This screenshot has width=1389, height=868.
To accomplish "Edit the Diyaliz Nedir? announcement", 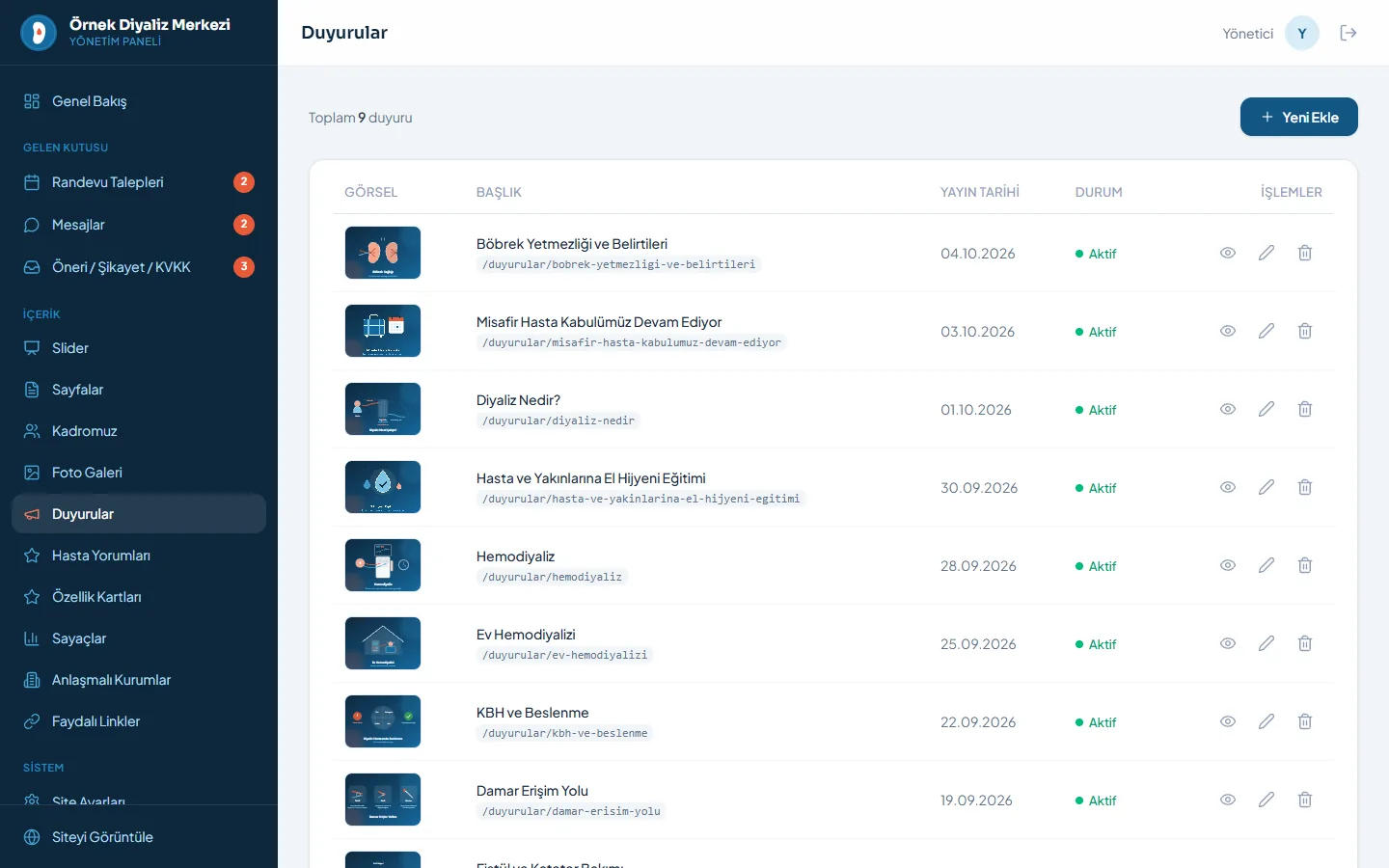I will (1266, 409).
